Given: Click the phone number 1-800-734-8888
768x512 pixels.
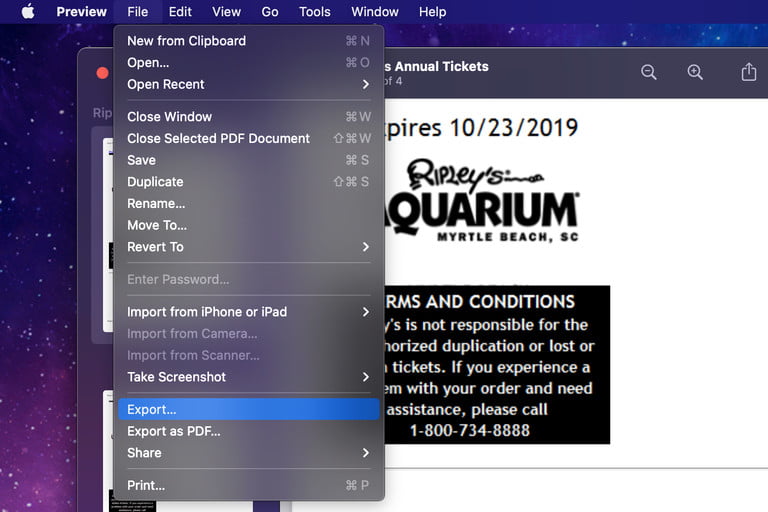Looking at the screenshot, I should click(470, 430).
